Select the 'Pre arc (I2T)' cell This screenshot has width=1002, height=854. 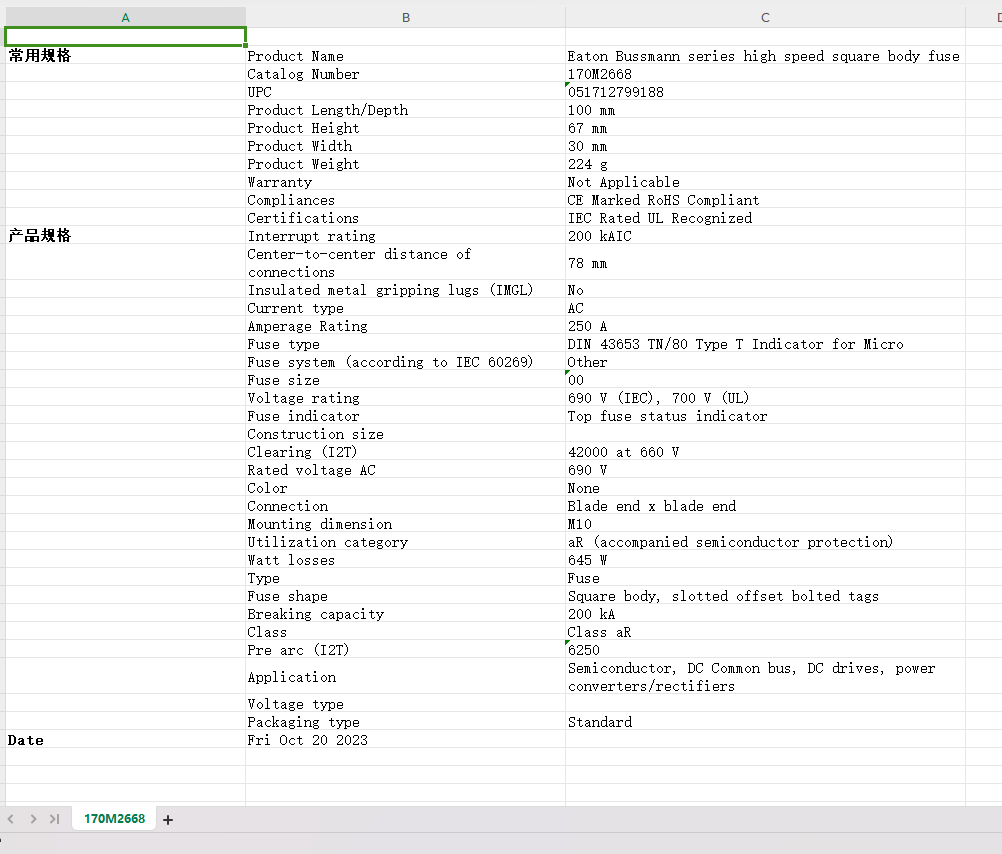[x=406, y=649]
